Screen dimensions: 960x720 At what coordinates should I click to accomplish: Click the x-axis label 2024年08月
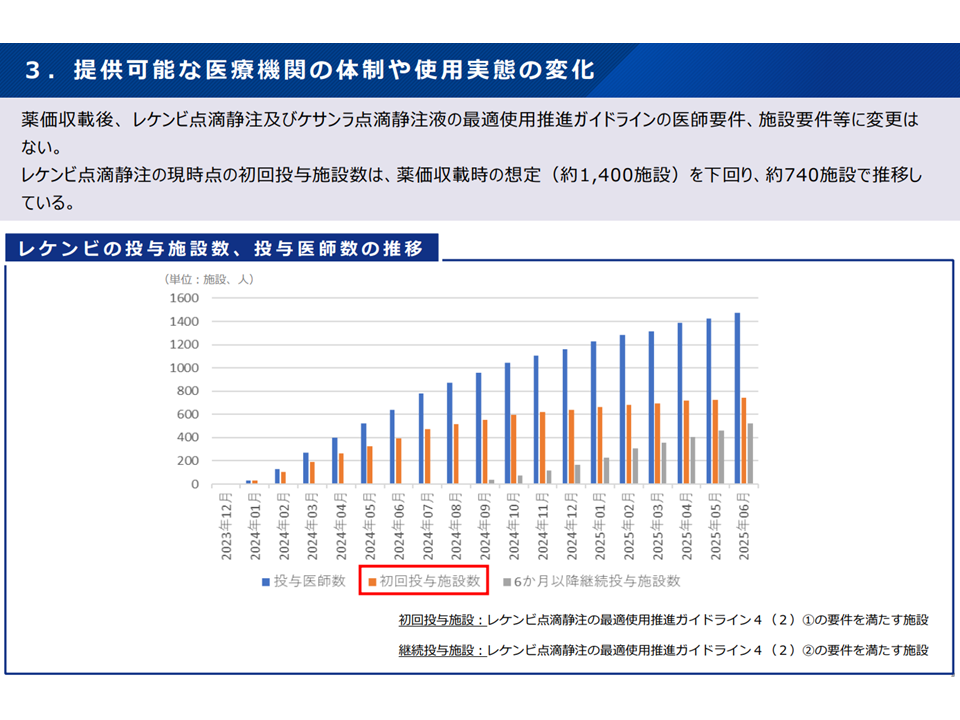tap(457, 527)
